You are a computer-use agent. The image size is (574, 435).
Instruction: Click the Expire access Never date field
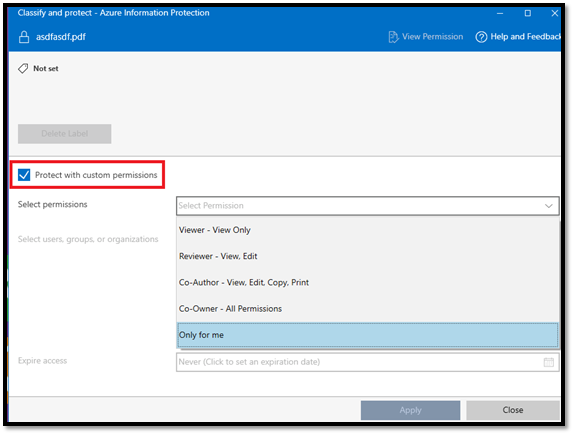click(368, 362)
